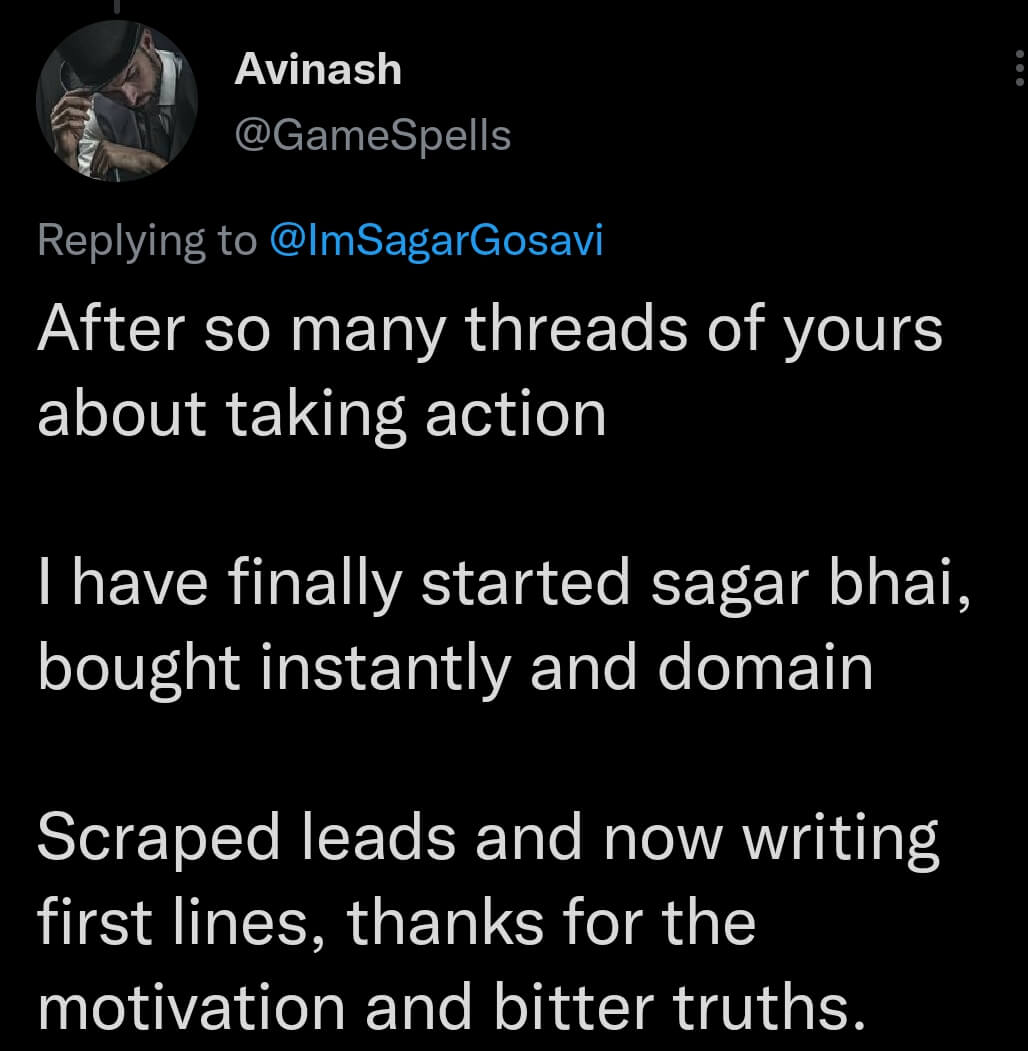Click the line "first lines, thanks for the"
1028x1051 pixels.
pyautogui.click(x=396, y=923)
